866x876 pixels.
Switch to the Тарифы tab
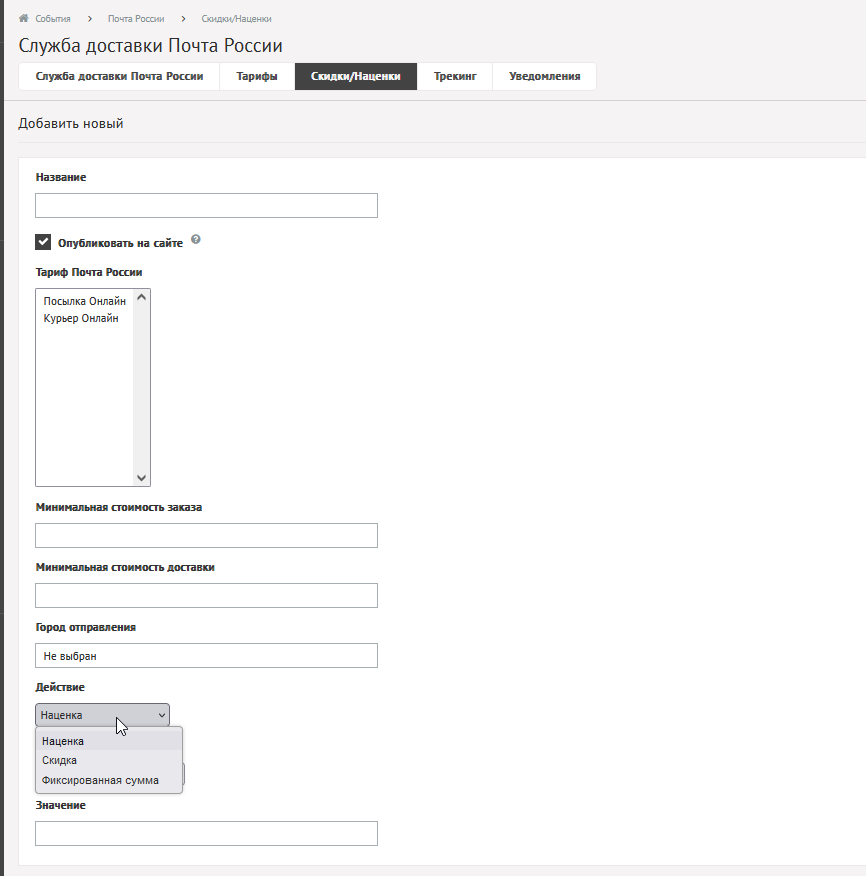click(257, 77)
